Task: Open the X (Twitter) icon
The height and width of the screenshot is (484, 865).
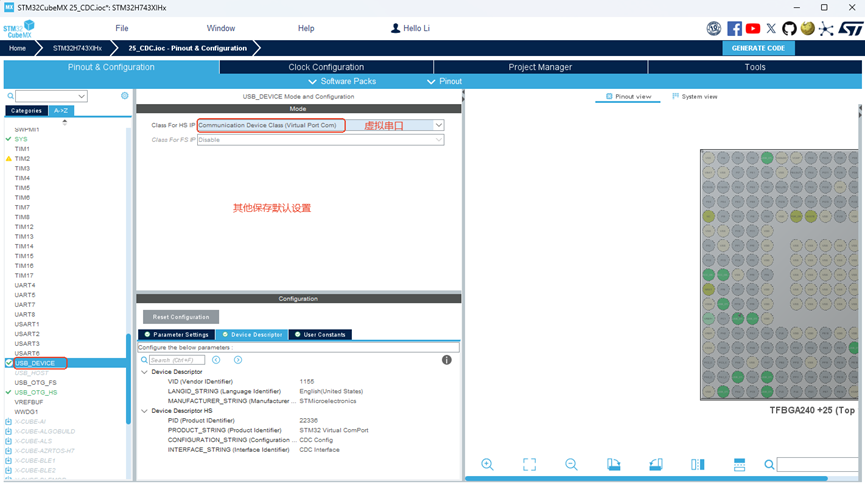Action: 771,29
